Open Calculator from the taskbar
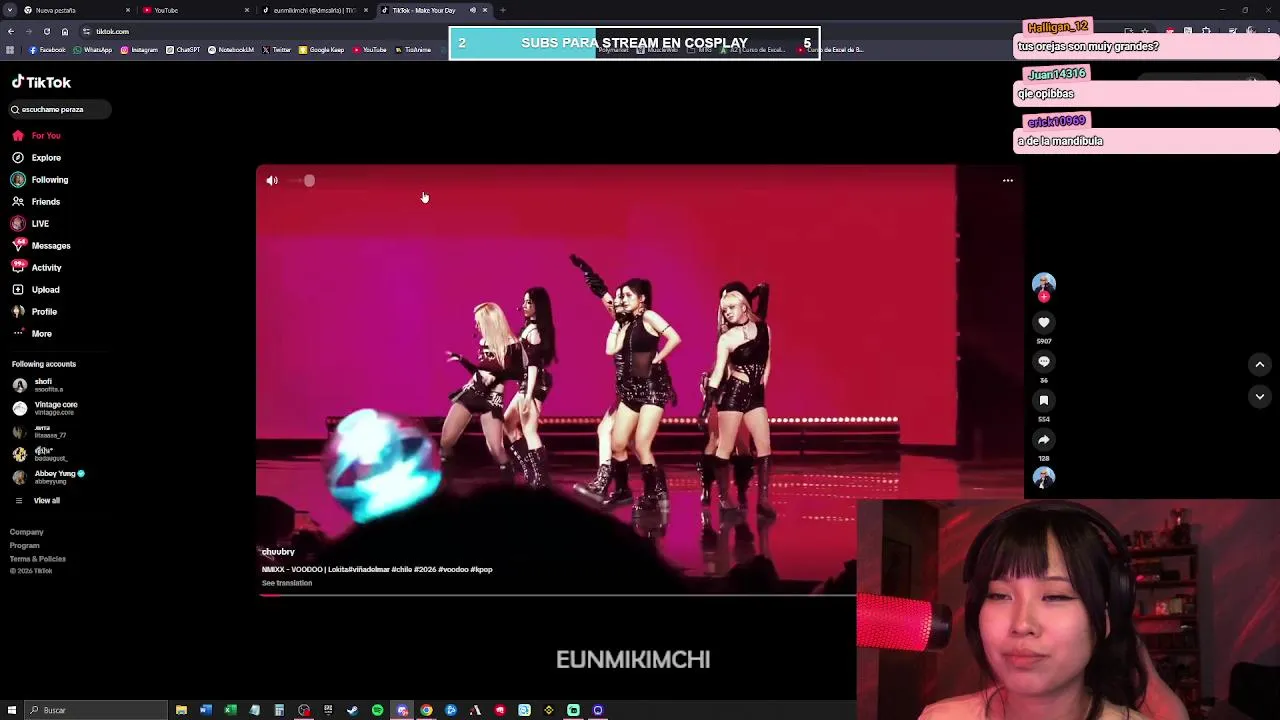This screenshot has height=720, width=1280. point(279,710)
